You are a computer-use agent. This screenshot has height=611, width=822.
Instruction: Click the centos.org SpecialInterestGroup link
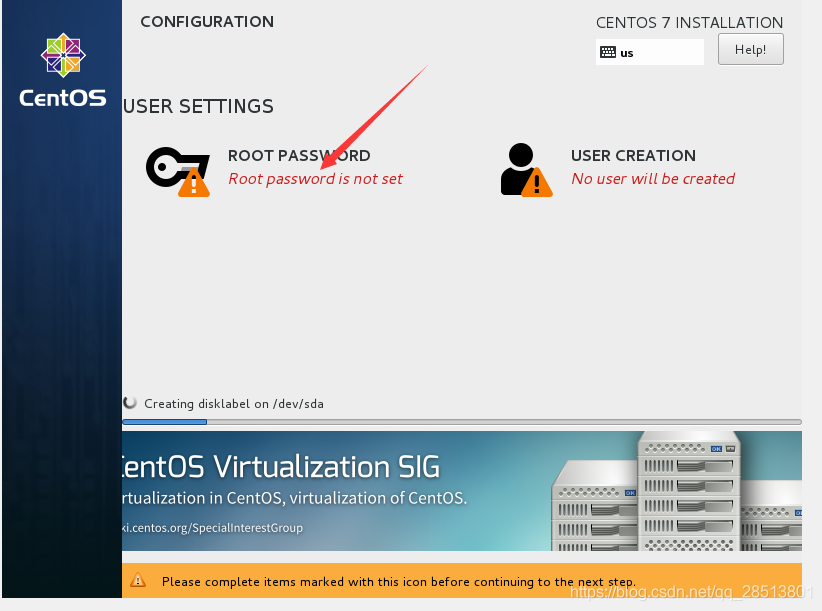pyautogui.click(x=212, y=528)
